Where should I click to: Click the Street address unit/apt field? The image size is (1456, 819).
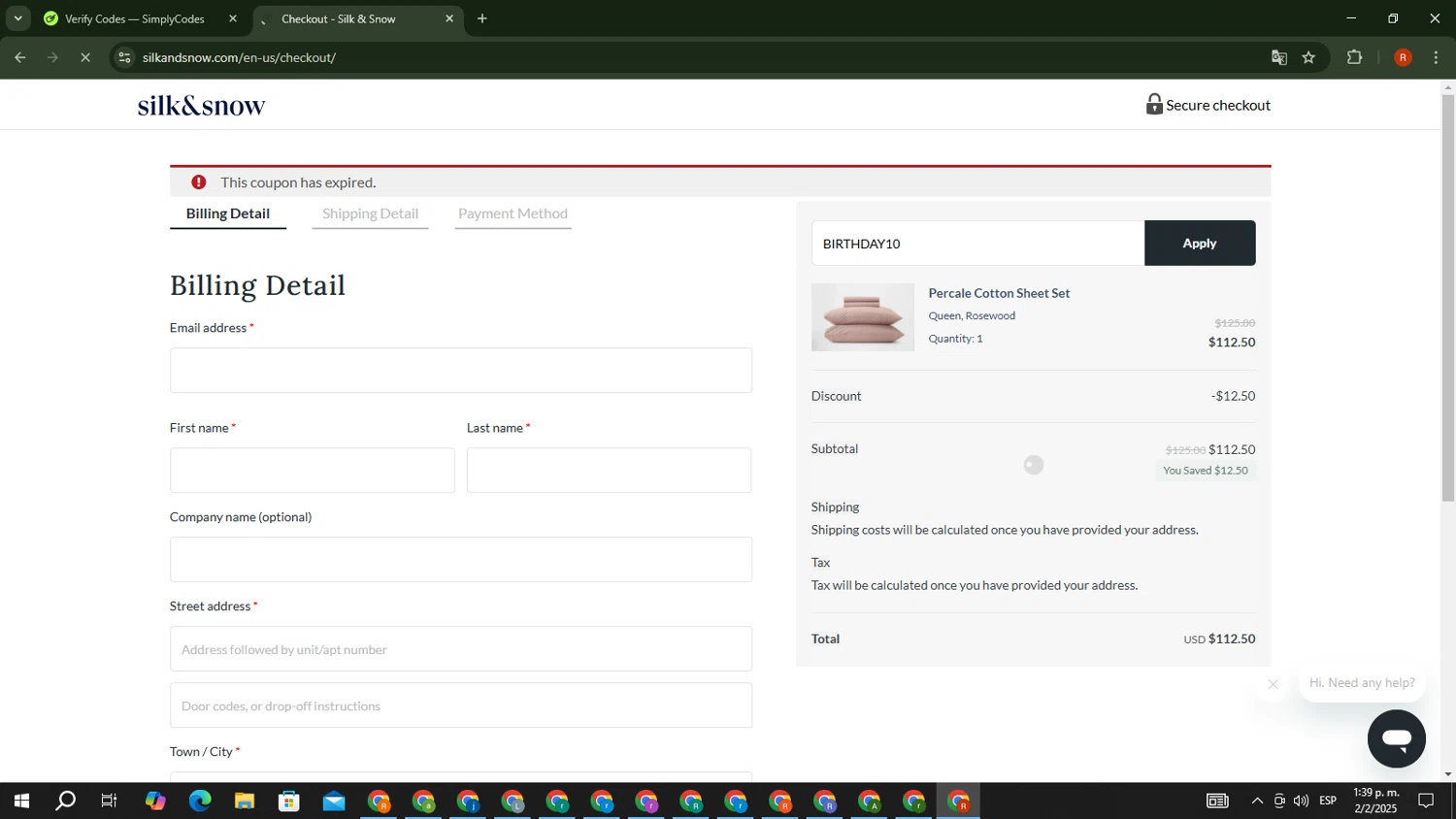pos(461,648)
